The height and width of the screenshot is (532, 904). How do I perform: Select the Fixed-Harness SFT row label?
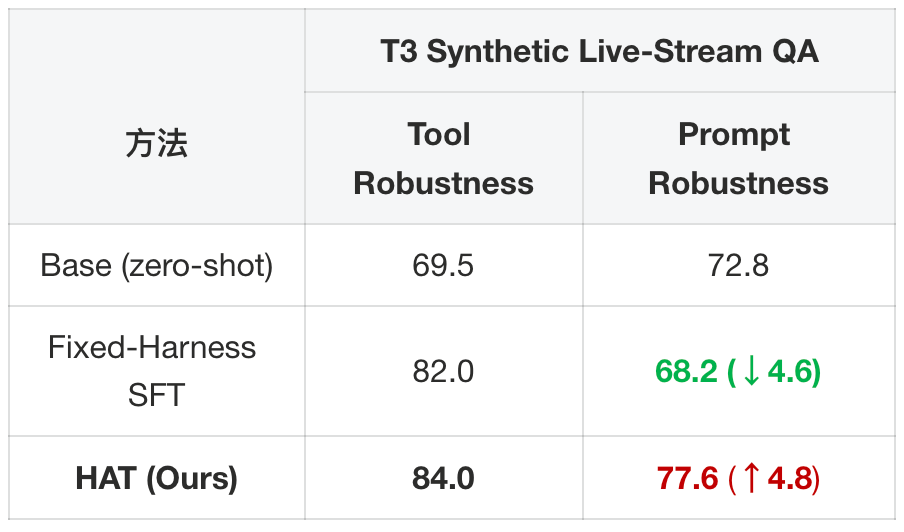point(152,371)
